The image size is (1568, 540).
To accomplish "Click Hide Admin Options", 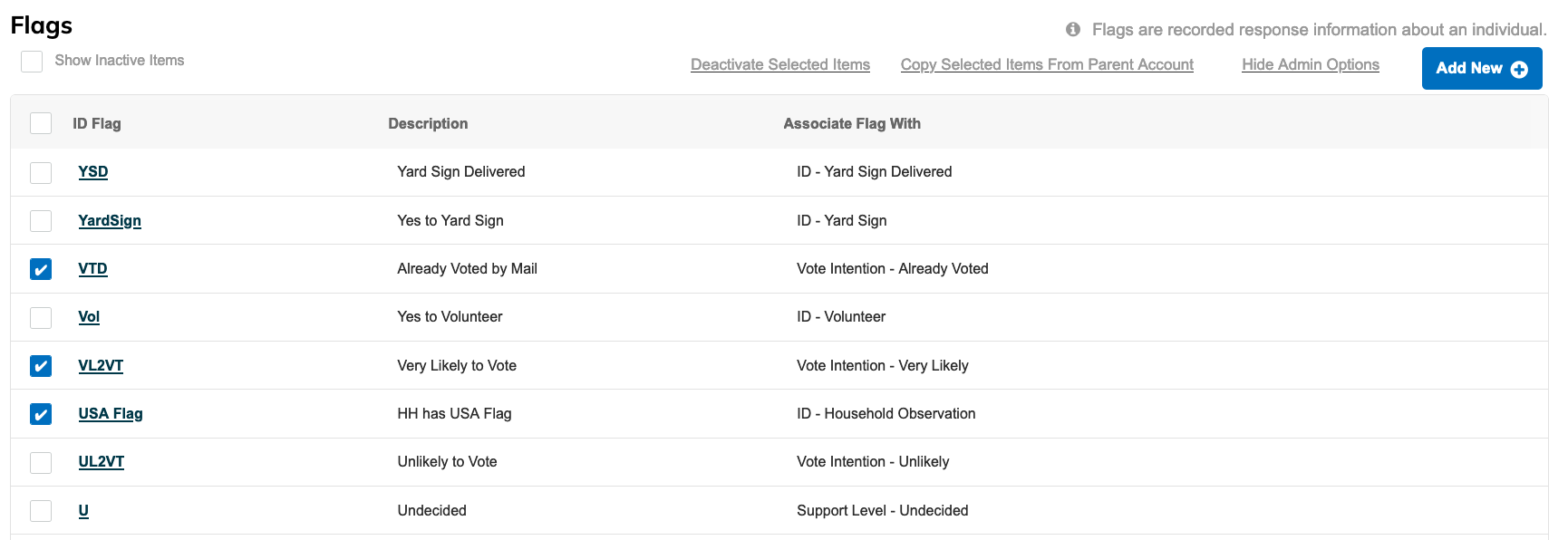I will 1310,64.
